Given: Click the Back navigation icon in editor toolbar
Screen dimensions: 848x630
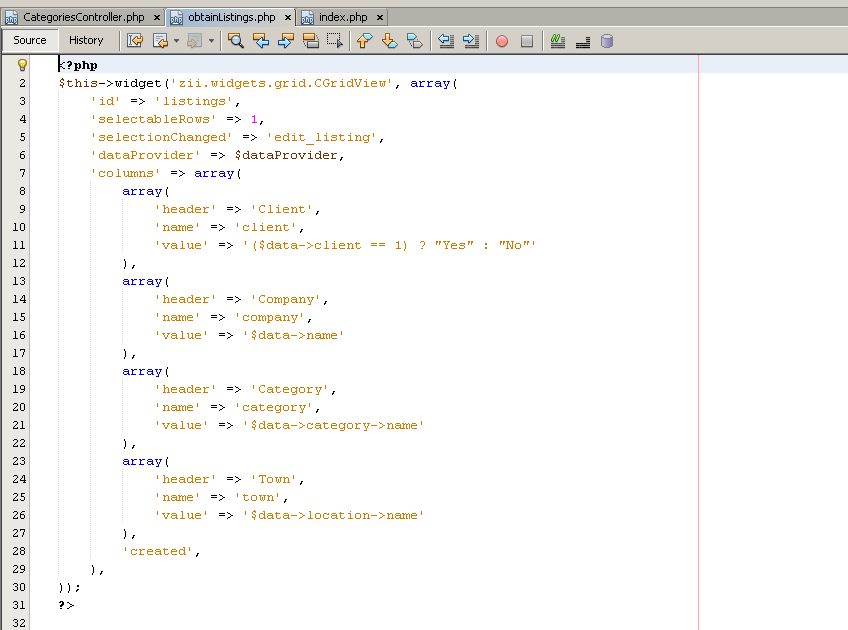Looking at the screenshot, I should coord(161,41).
